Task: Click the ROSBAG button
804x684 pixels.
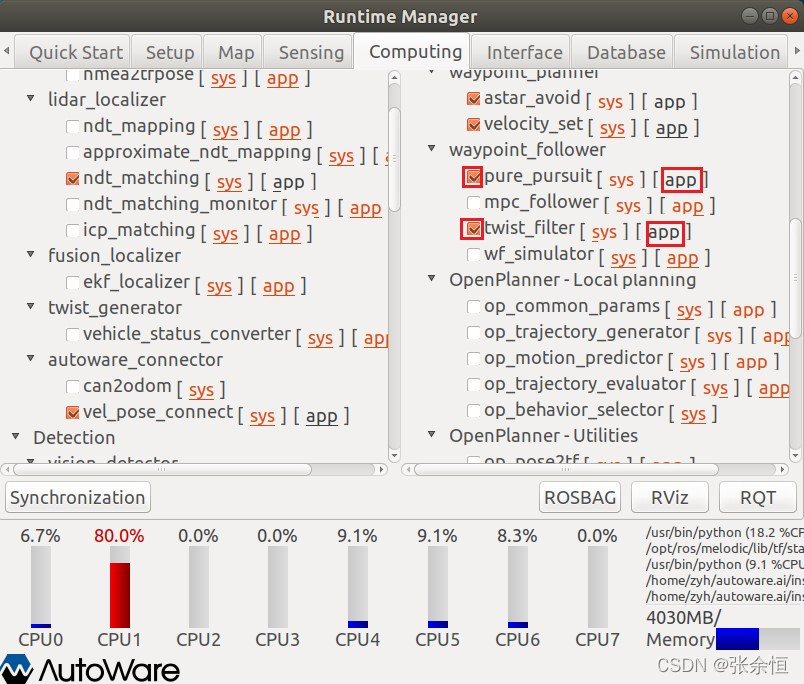Action: pos(580,497)
